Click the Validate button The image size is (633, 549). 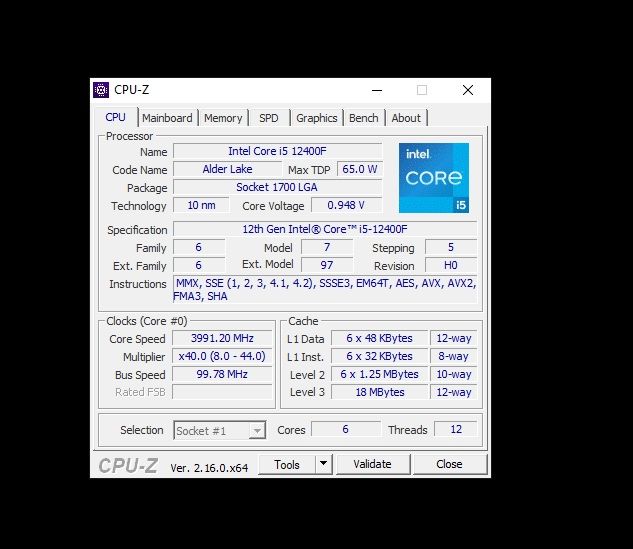(373, 464)
